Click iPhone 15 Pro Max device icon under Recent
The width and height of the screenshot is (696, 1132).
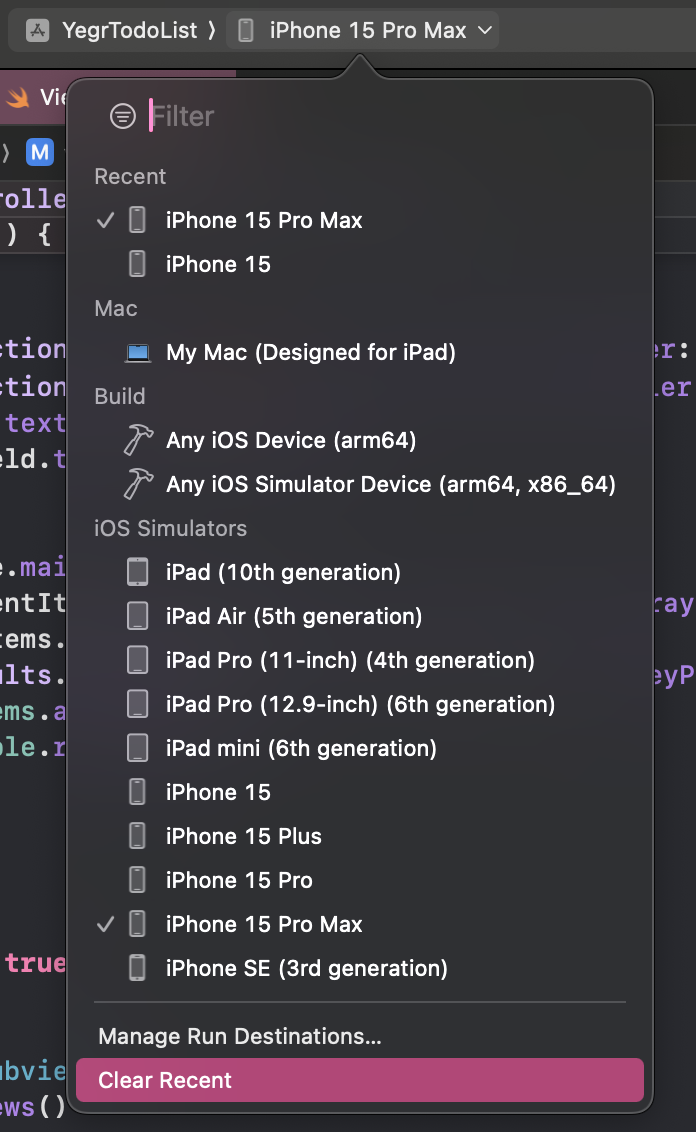137,219
